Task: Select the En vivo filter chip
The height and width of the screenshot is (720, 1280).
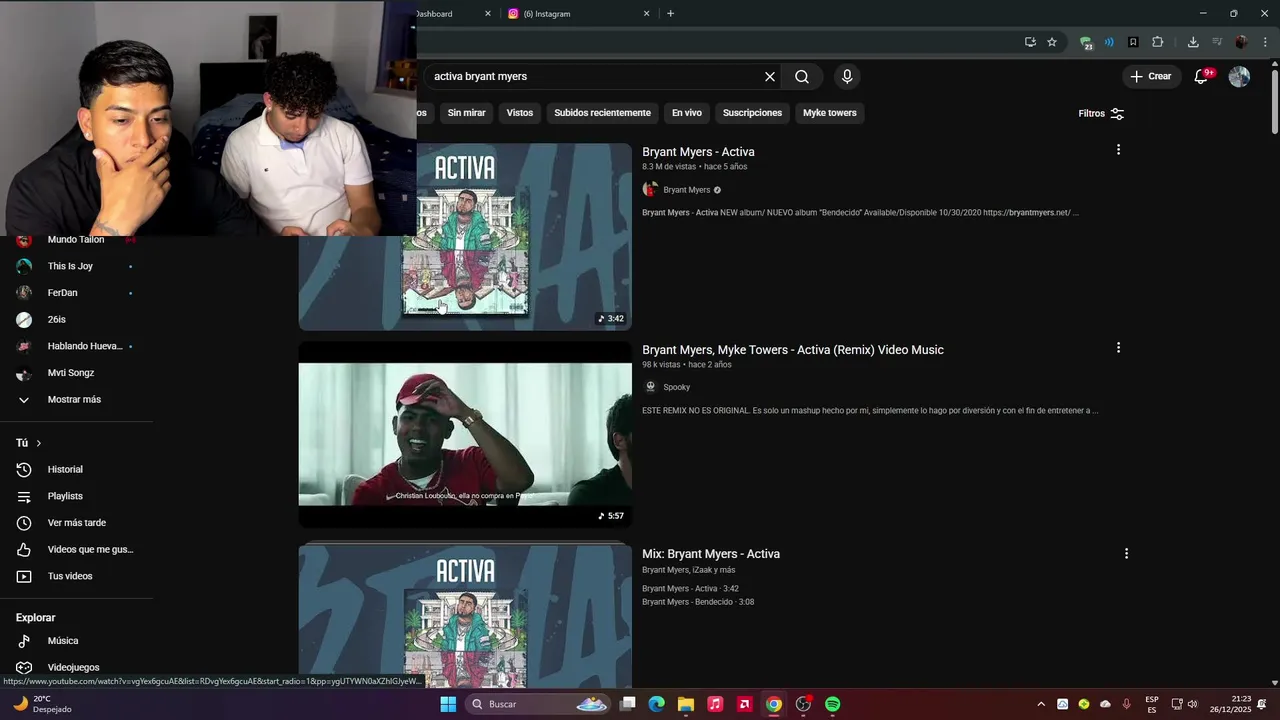Action: pyautogui.click(x=687, y=113)
